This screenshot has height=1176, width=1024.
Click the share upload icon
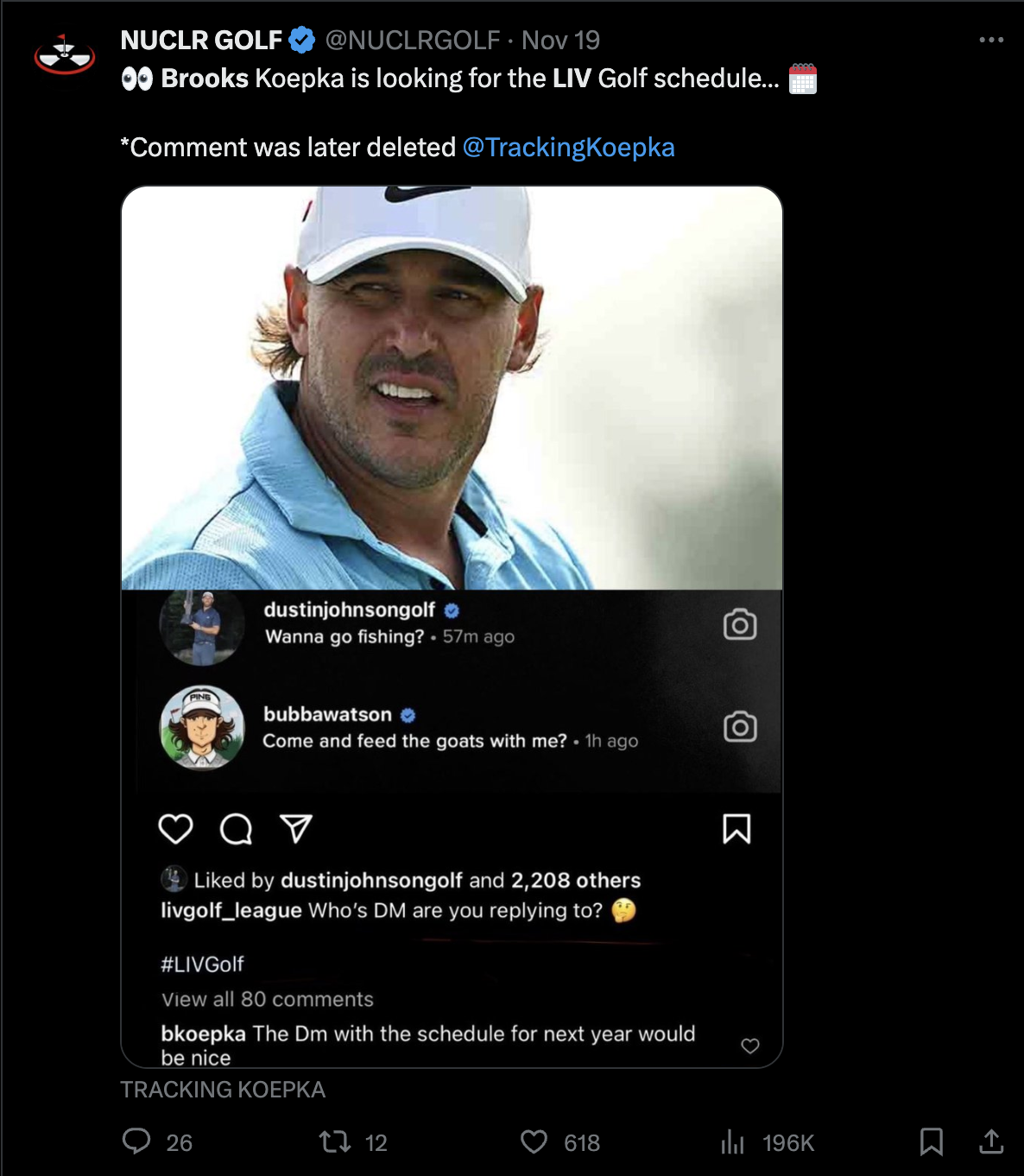[991, 1141]
